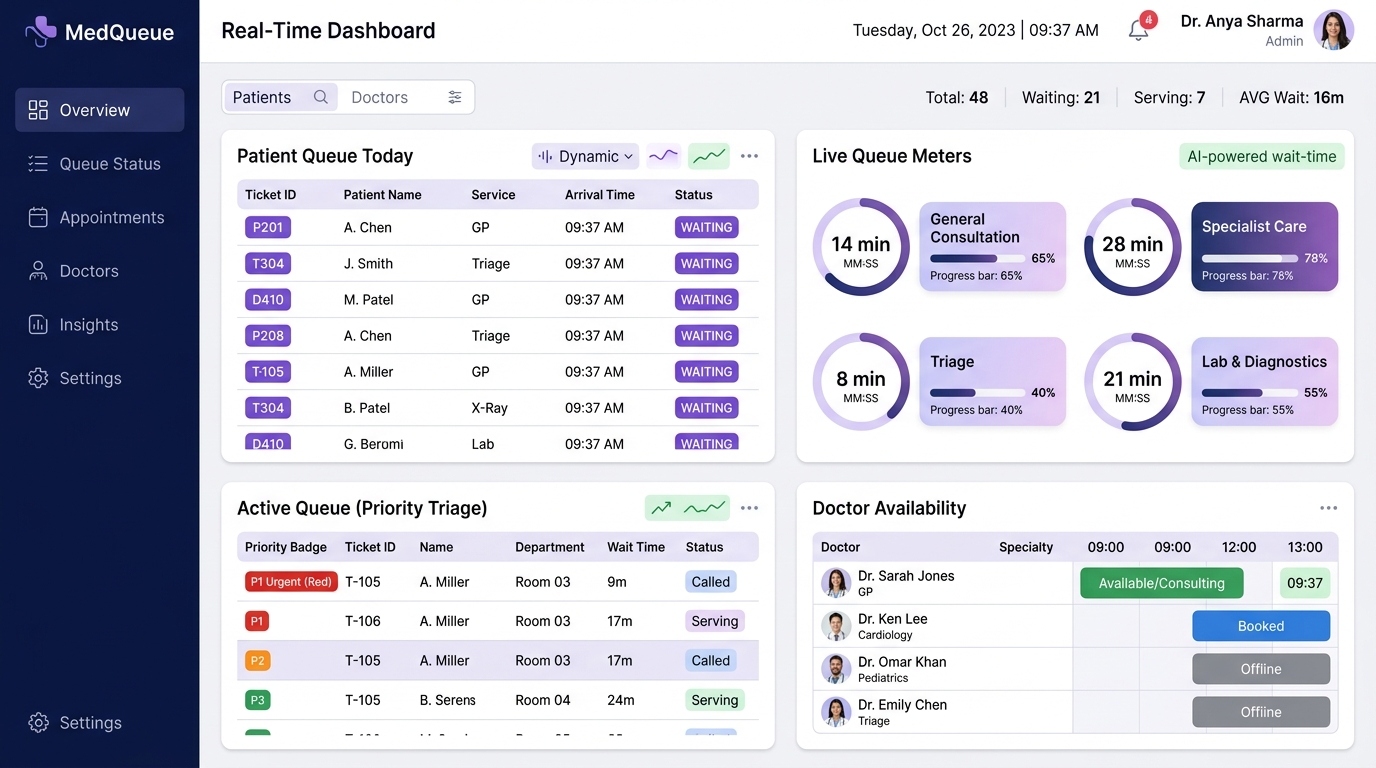This screenshot has width=1376, height=768.
Task: Open the notifications bell with 4 alerts
Action: (1139, 30)
